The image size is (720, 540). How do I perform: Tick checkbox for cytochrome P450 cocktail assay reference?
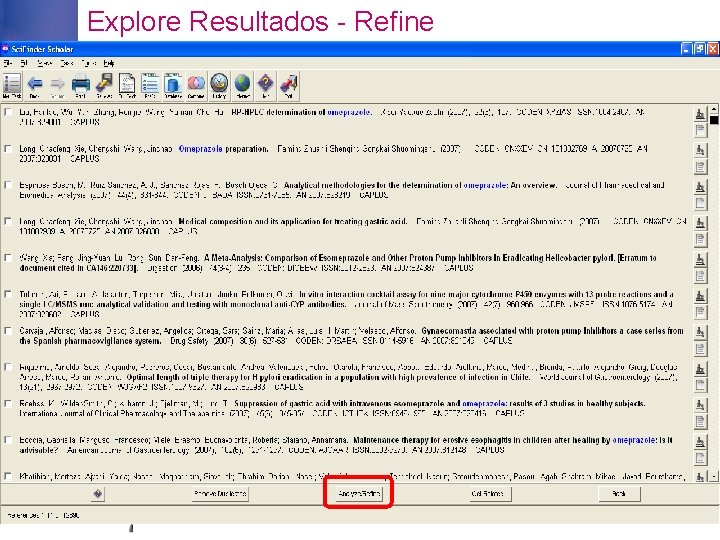point(8,294)
